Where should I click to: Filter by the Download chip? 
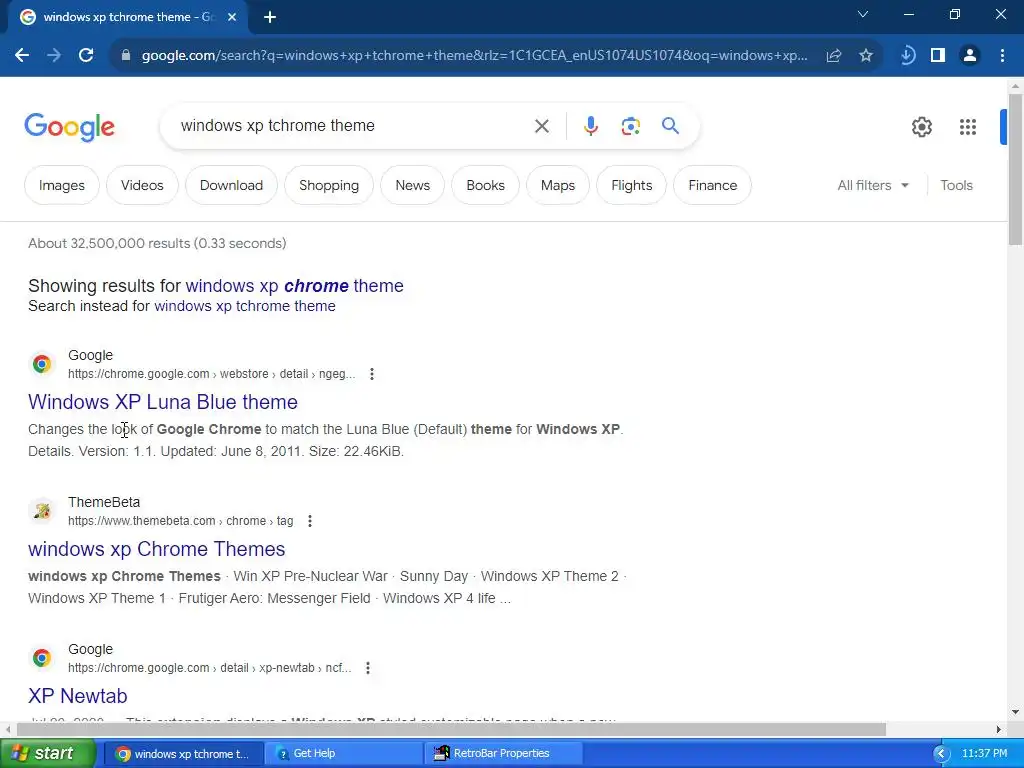[x=231, y=185]
